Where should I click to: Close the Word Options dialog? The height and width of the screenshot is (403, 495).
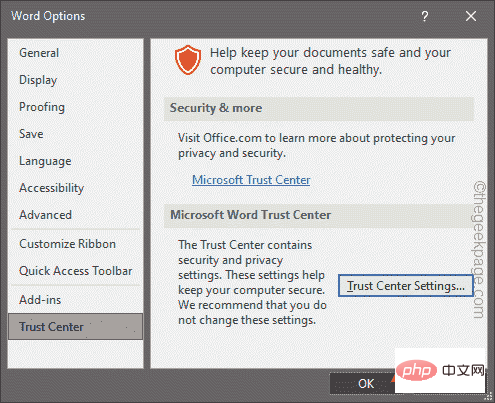pyautogui.click(x=471, y=16)
